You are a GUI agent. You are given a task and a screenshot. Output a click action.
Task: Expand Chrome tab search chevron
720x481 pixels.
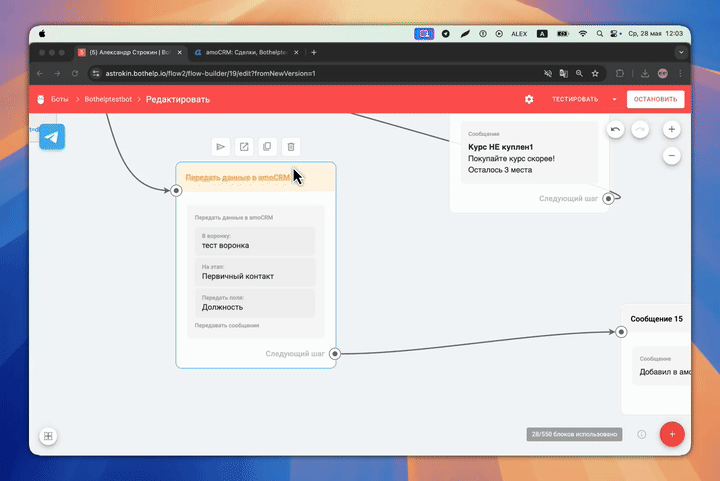[681, 52]
